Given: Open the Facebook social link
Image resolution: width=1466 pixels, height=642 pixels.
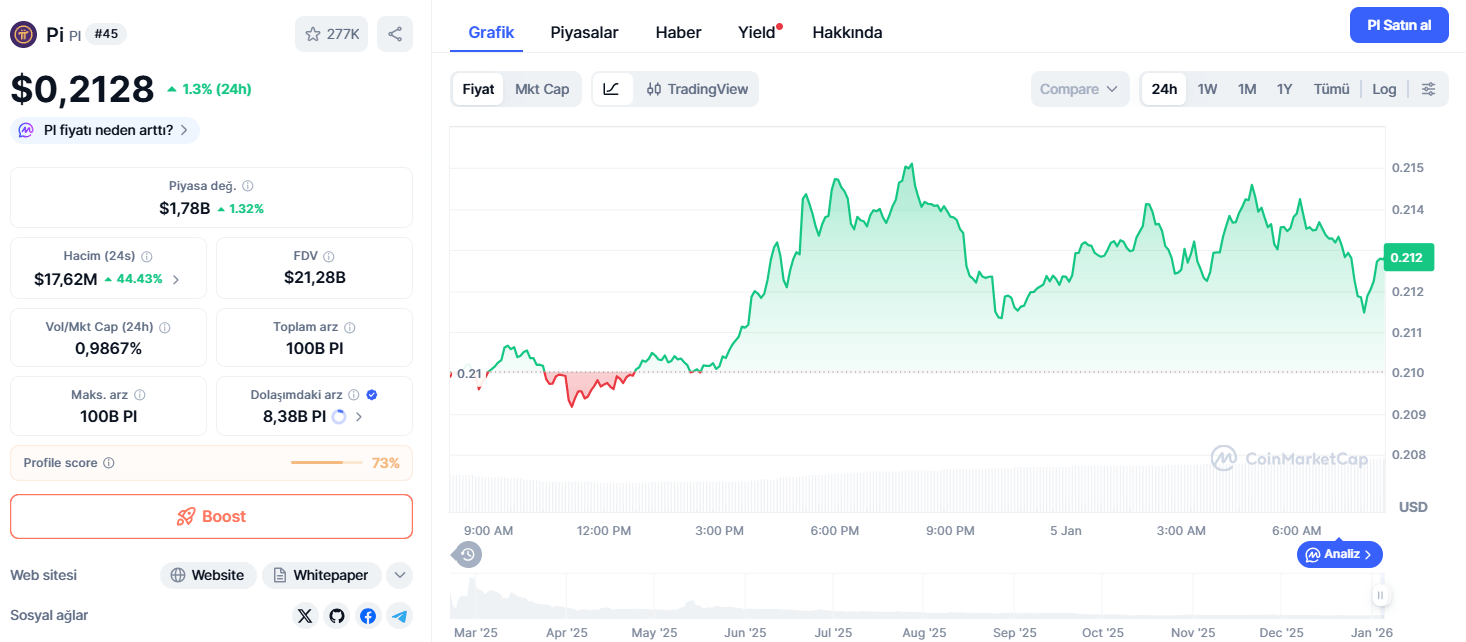Looking at the screenshot, I should [368, 616].
